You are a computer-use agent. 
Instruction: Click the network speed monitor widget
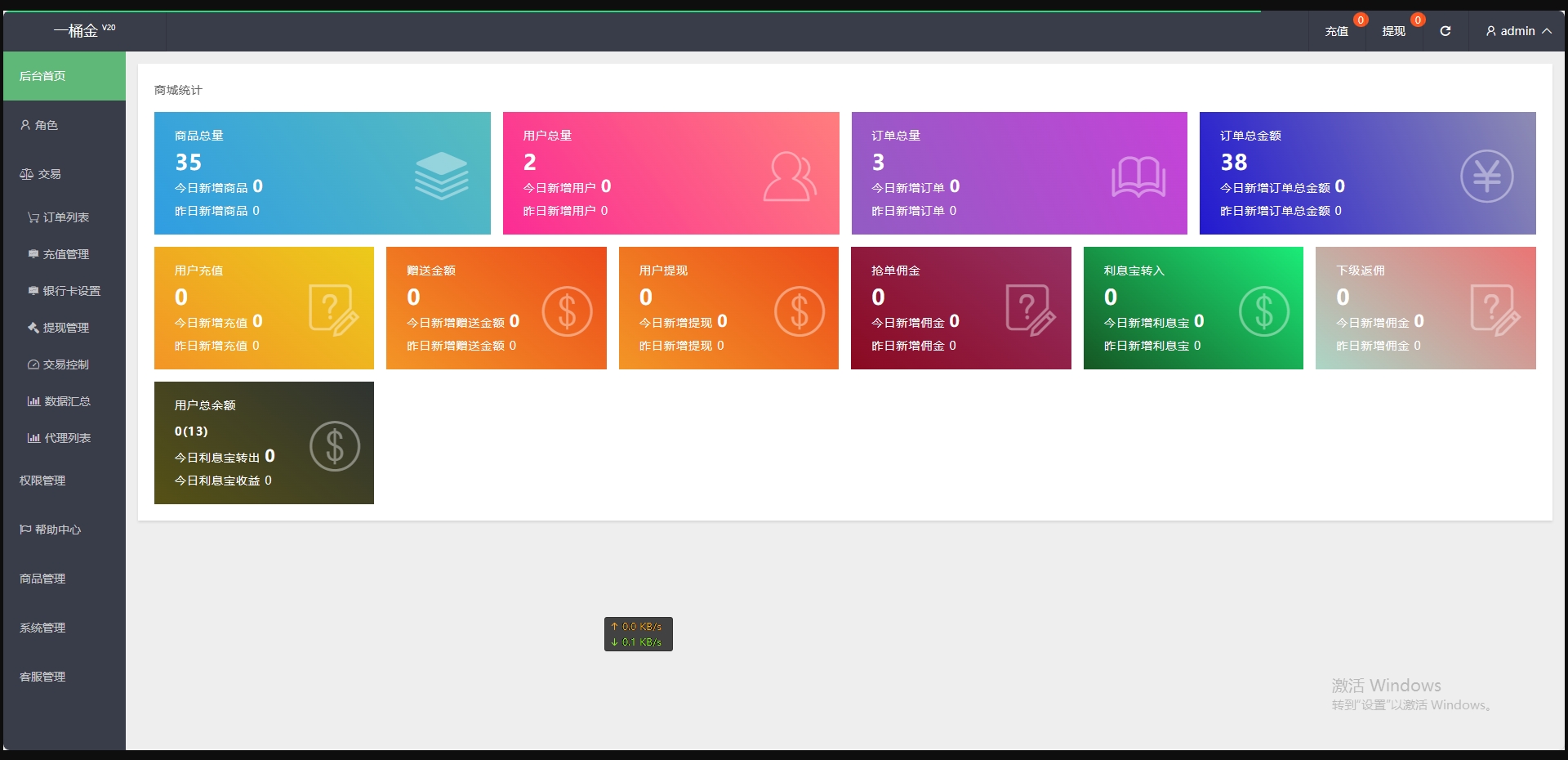pyautogui.click(x=638, y=634)
